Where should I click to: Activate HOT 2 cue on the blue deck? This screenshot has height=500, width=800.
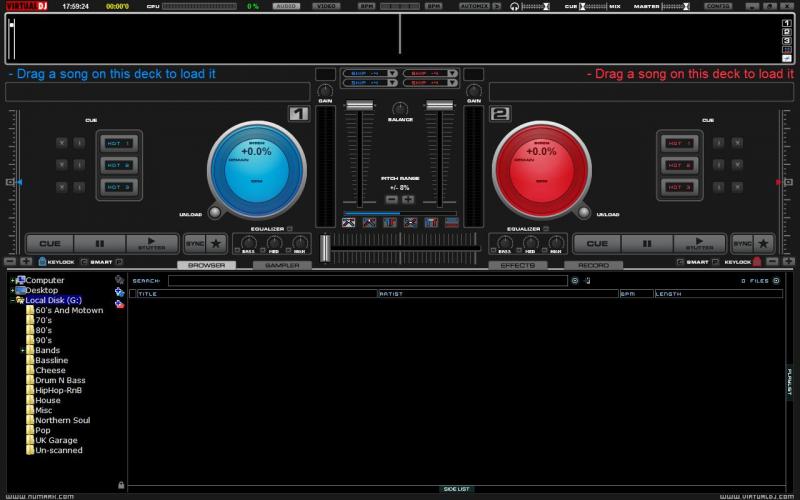[119, 165]
